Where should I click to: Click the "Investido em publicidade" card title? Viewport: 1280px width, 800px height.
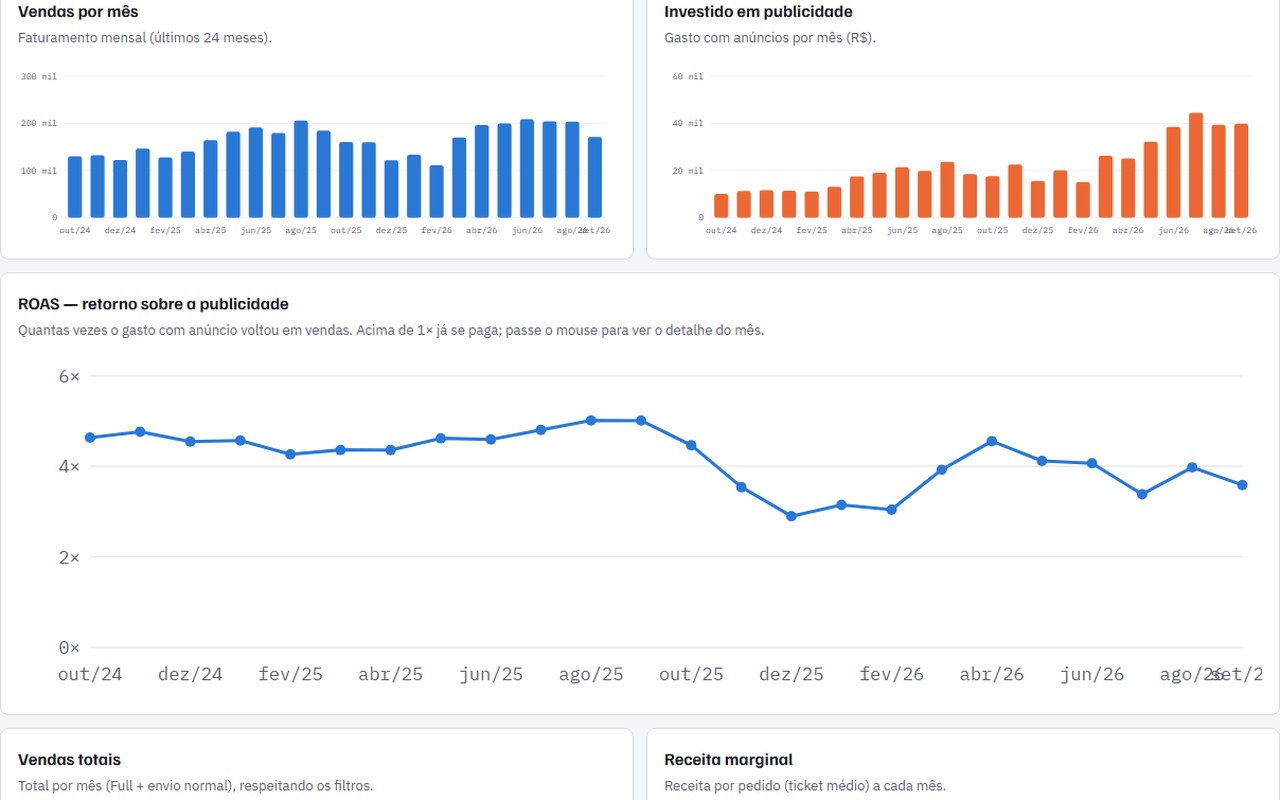pyautogui.click(x=758, y=12)
